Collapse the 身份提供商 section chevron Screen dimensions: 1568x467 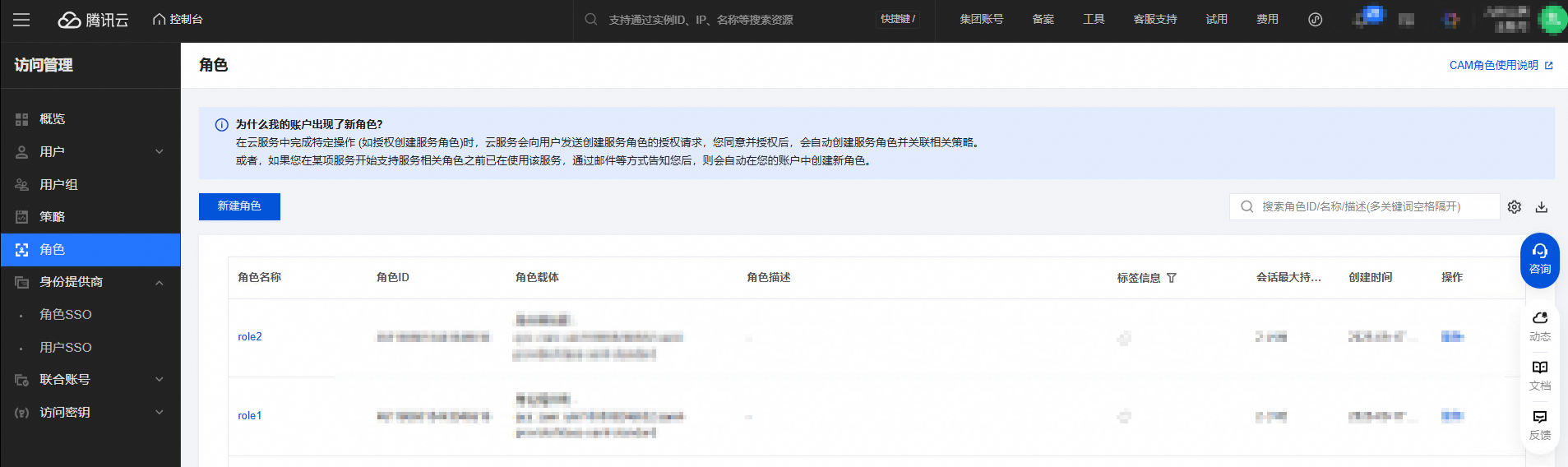(x=160, y=282)
